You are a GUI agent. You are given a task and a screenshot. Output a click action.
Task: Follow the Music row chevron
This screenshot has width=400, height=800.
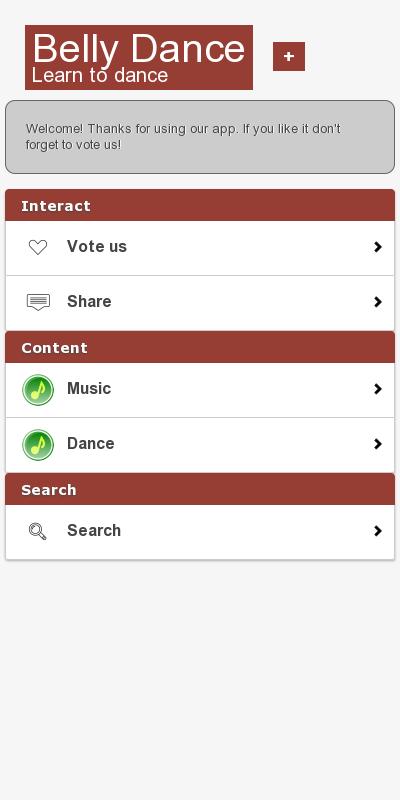pyautogui.click(x=378, y=389)
